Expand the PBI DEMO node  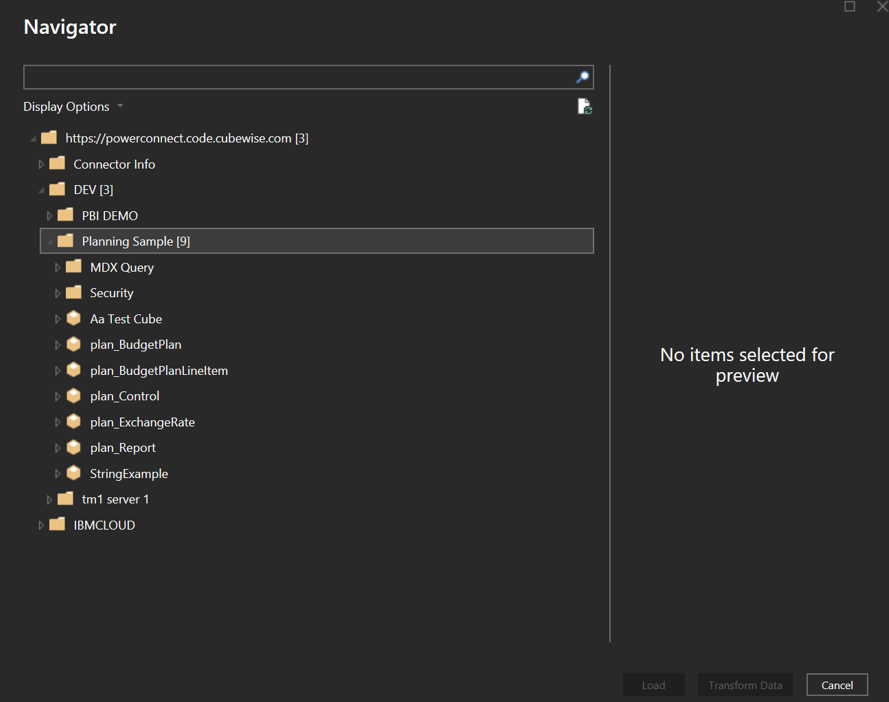click(49, 216)
